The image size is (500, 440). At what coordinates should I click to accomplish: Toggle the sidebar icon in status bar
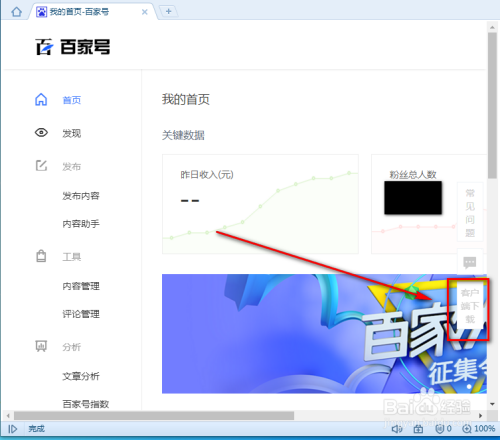pyautogui.click(x=12, y=429)
